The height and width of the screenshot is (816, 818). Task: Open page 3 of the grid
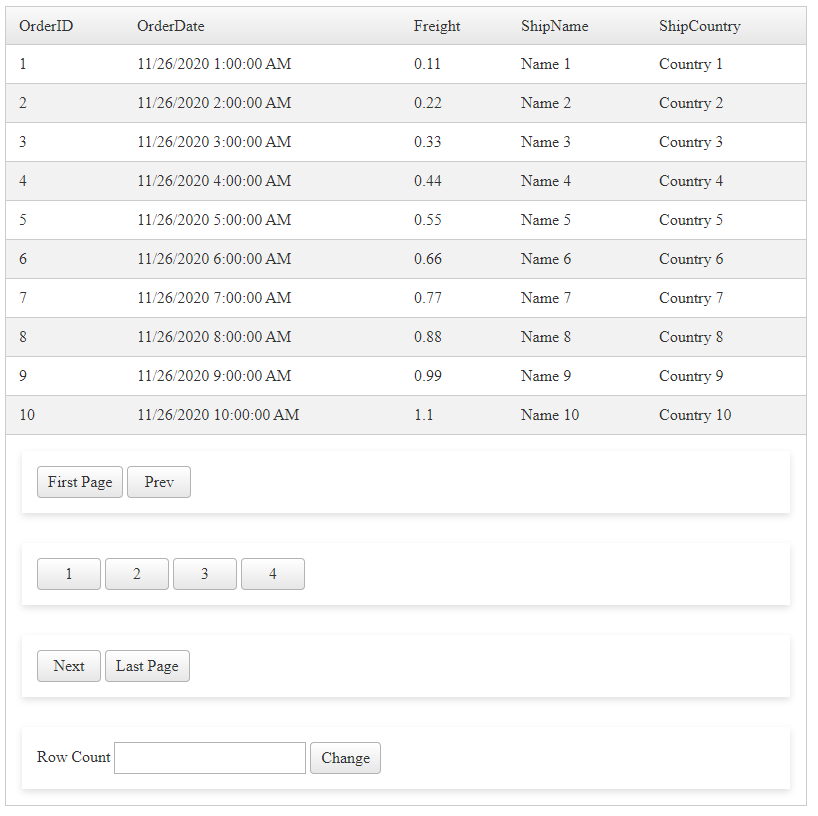205,574
